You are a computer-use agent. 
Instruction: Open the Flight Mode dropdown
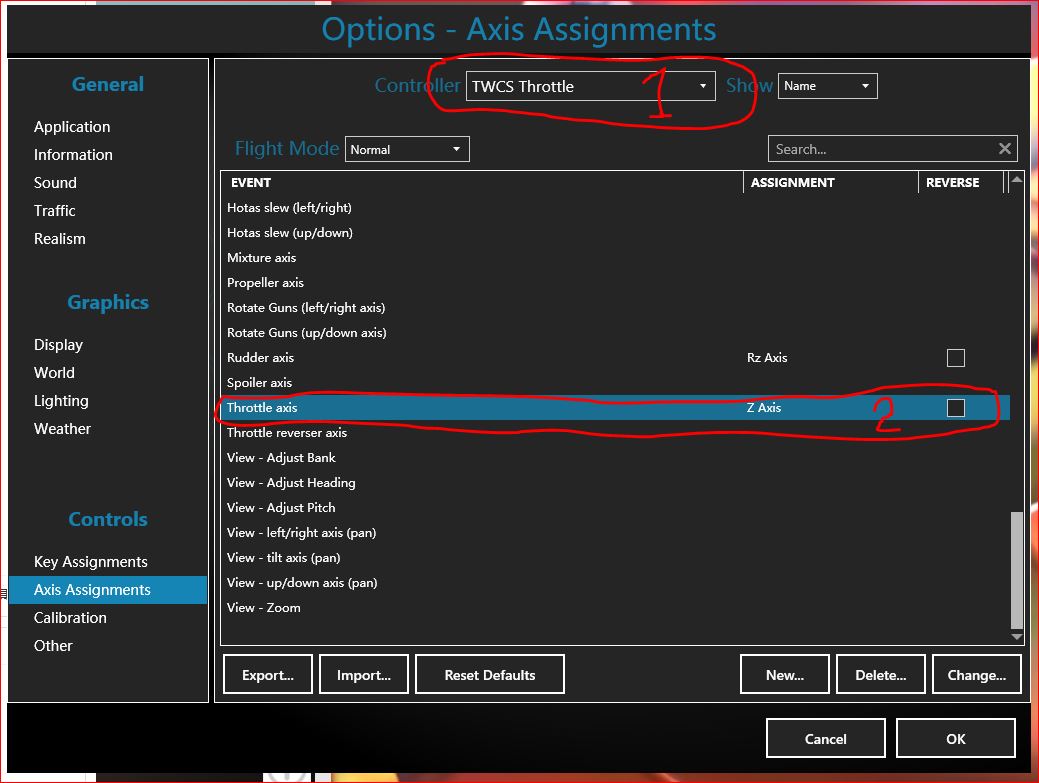tap(407, 149)
